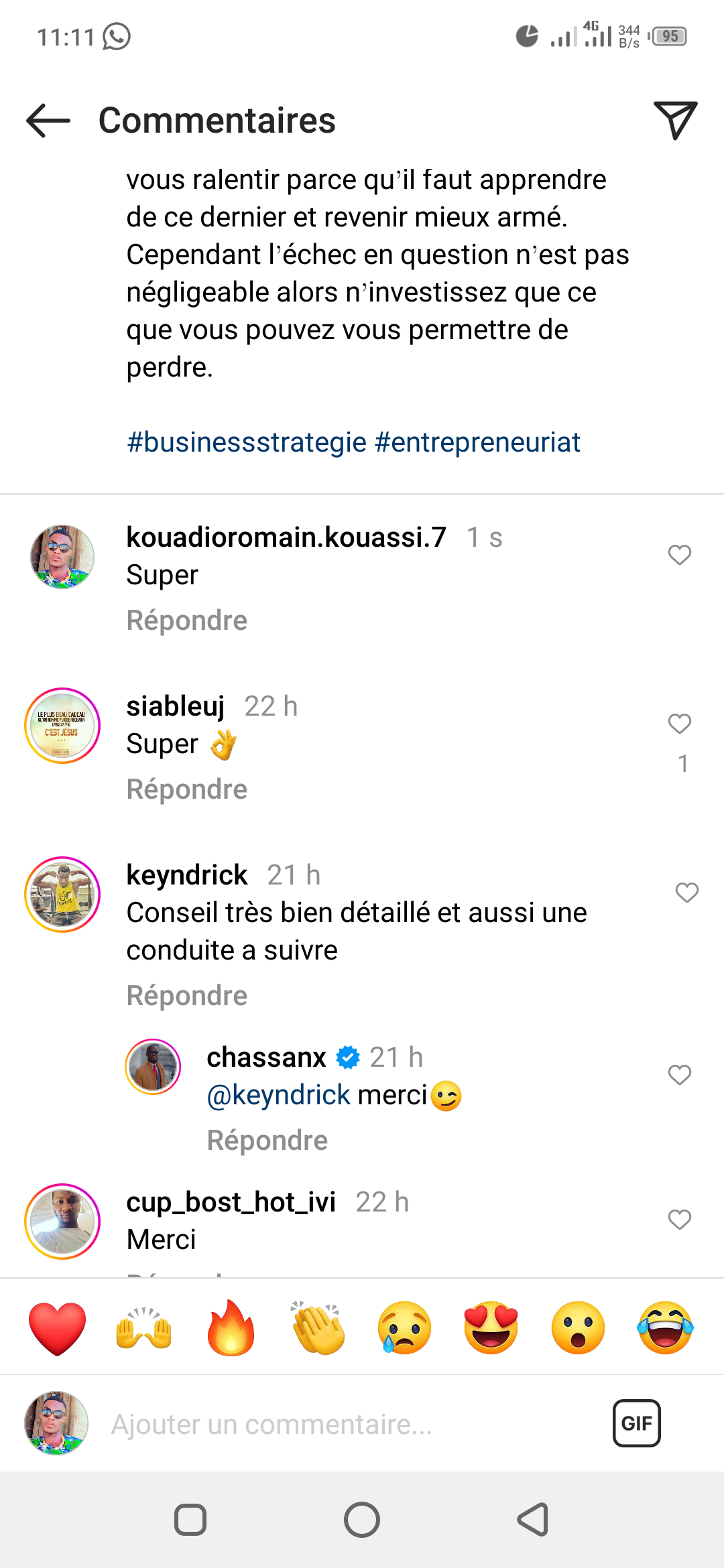Like keyndrick's comment with heart

(686, 893)
